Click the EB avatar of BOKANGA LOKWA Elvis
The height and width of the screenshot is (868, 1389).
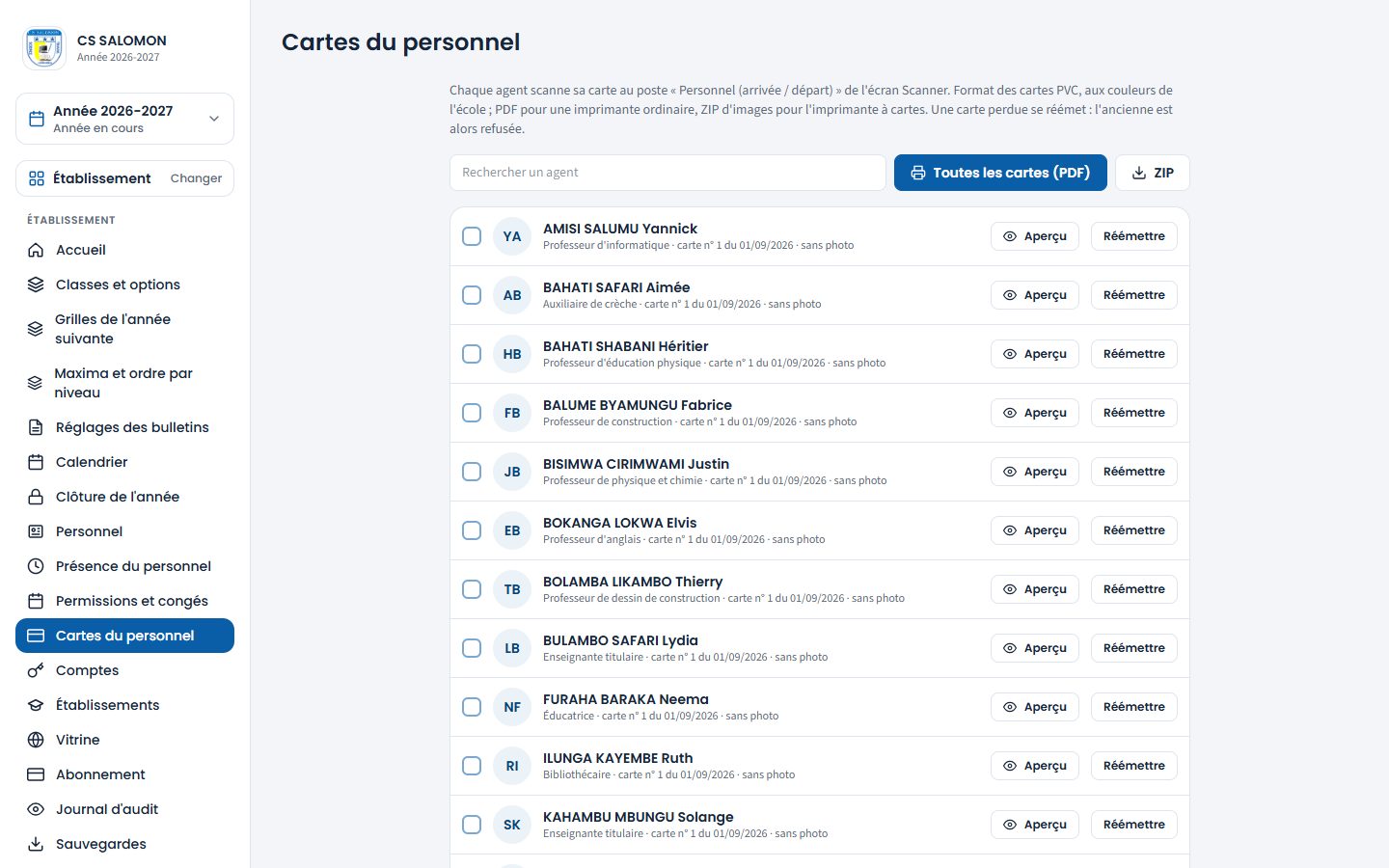point(512,530)
